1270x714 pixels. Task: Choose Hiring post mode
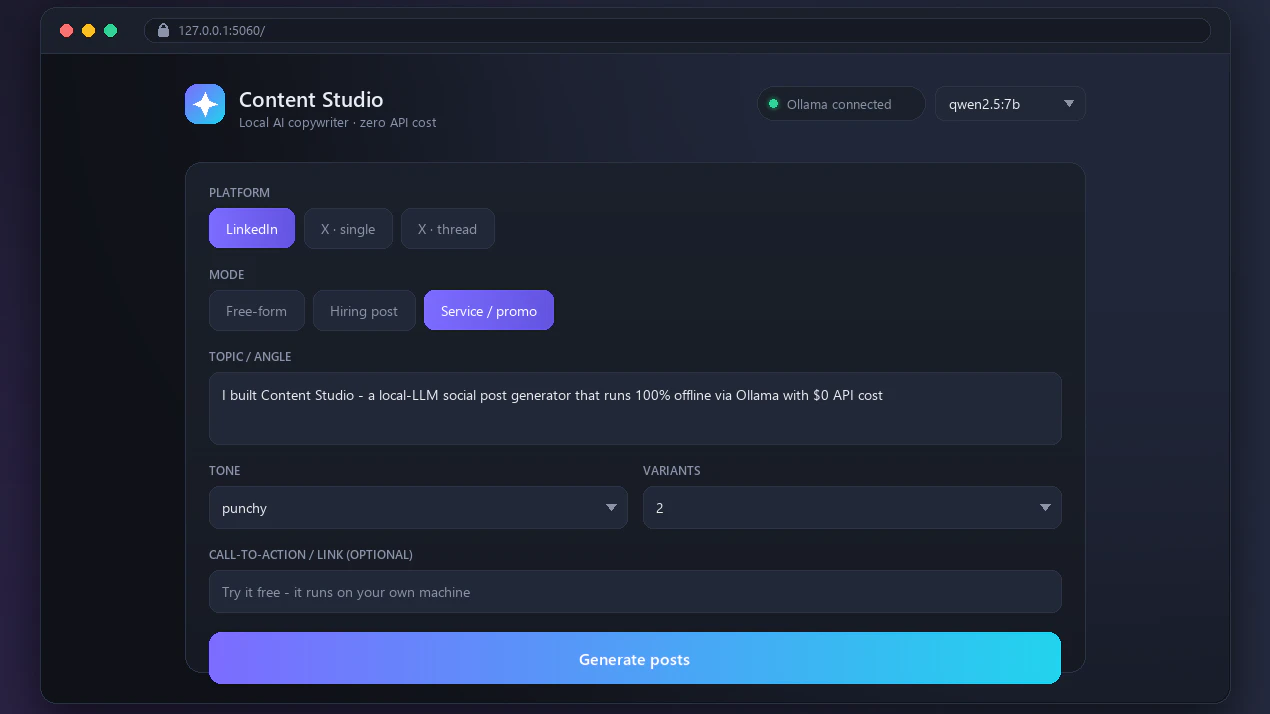(364, 310)
